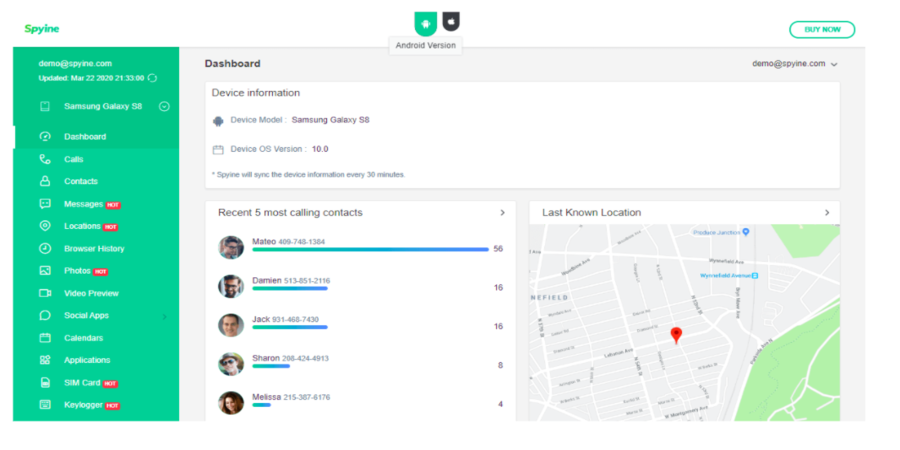Viewport: 900px width, 450px height.
Task: Click the BUY NOW button
Action: click(x=822, y=30)
